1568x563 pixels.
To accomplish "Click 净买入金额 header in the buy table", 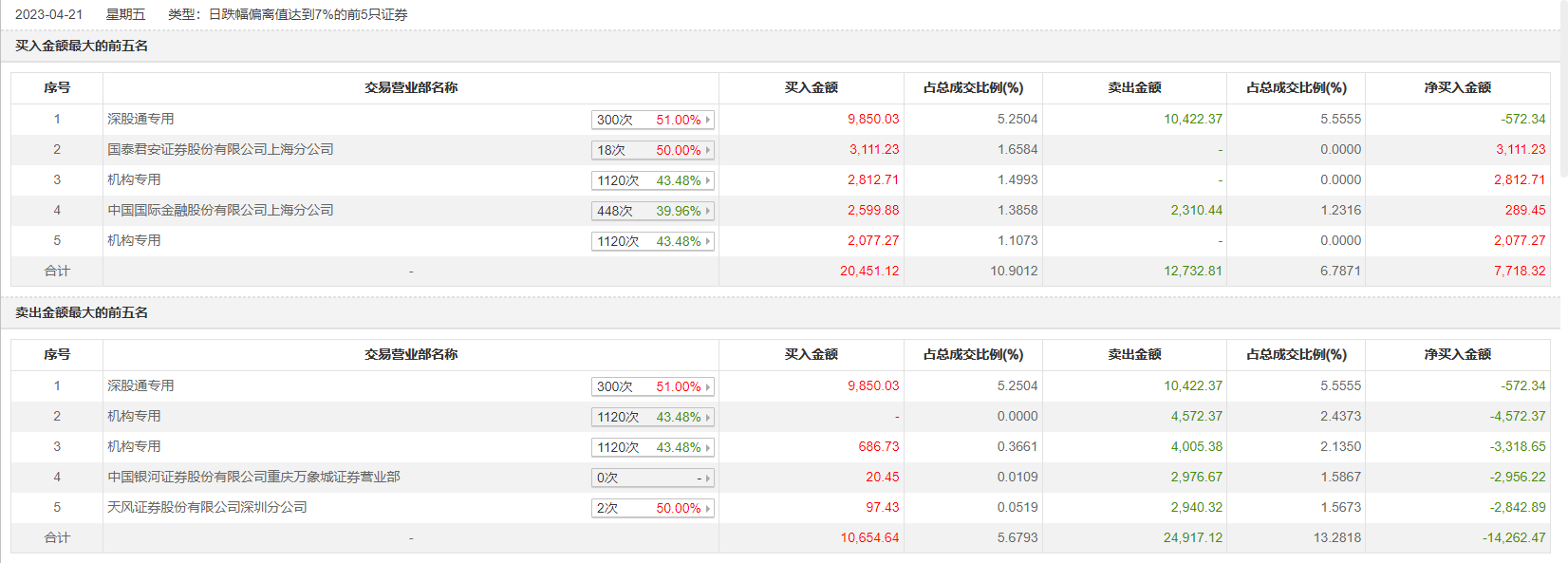I will tap(1457, 87).
